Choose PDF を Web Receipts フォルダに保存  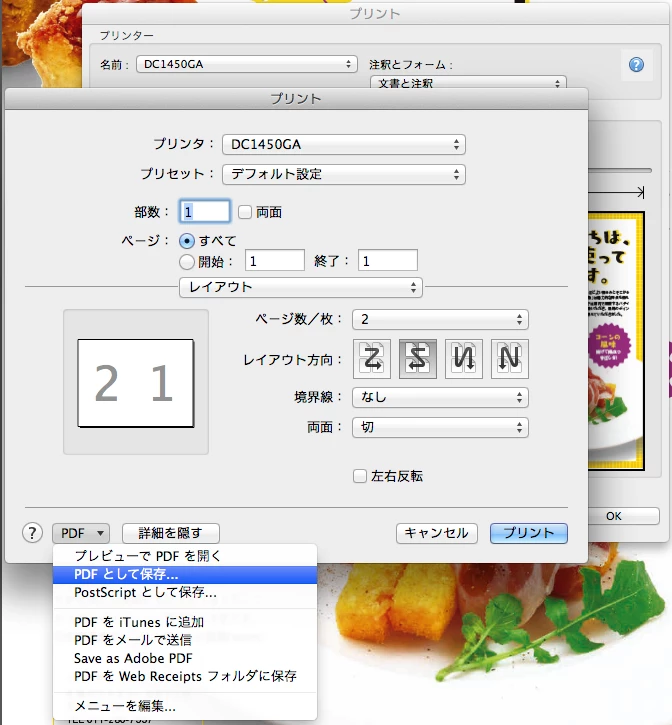(185, 676)
